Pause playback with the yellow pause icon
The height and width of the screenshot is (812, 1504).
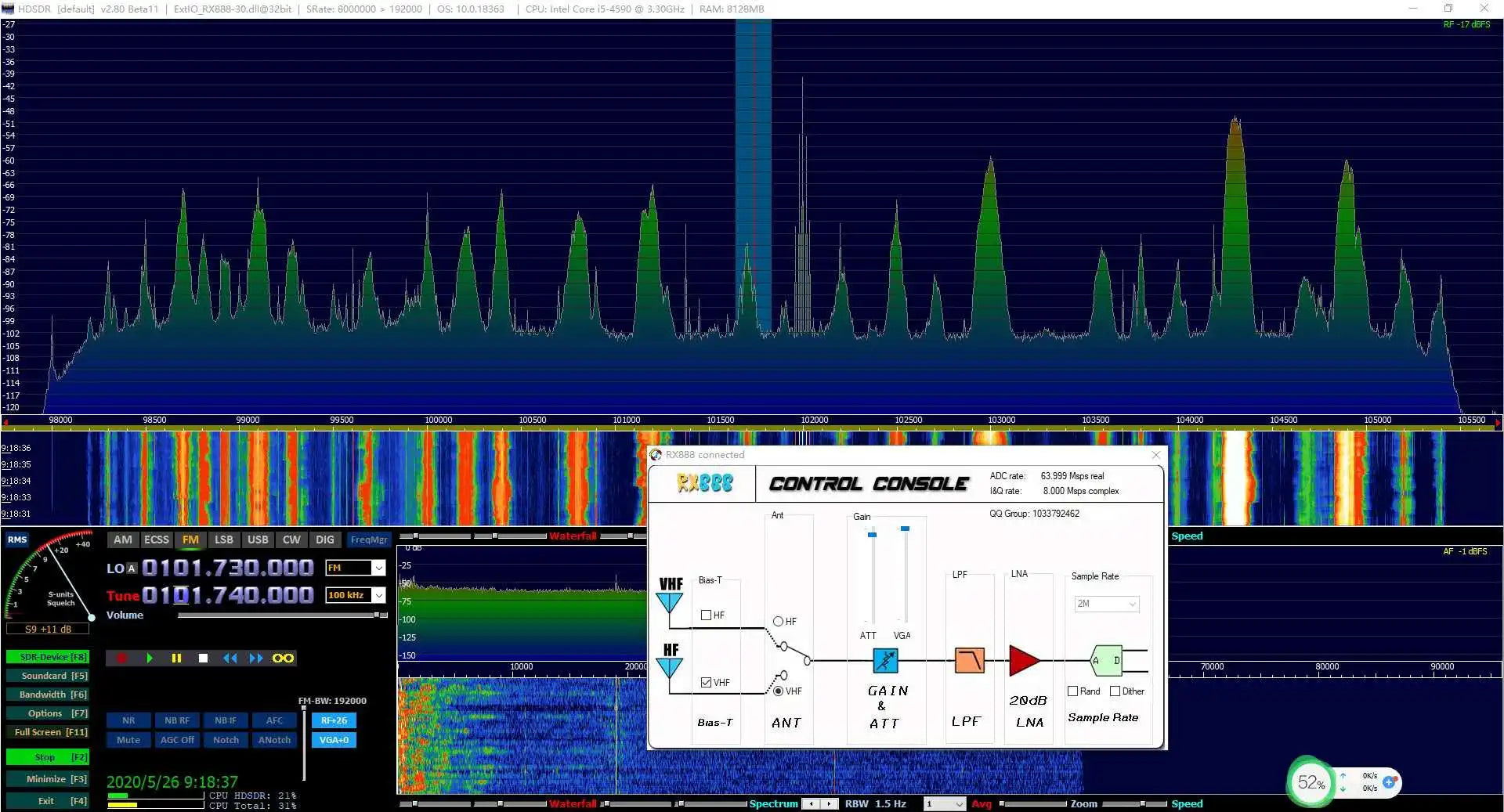(176, 659)
